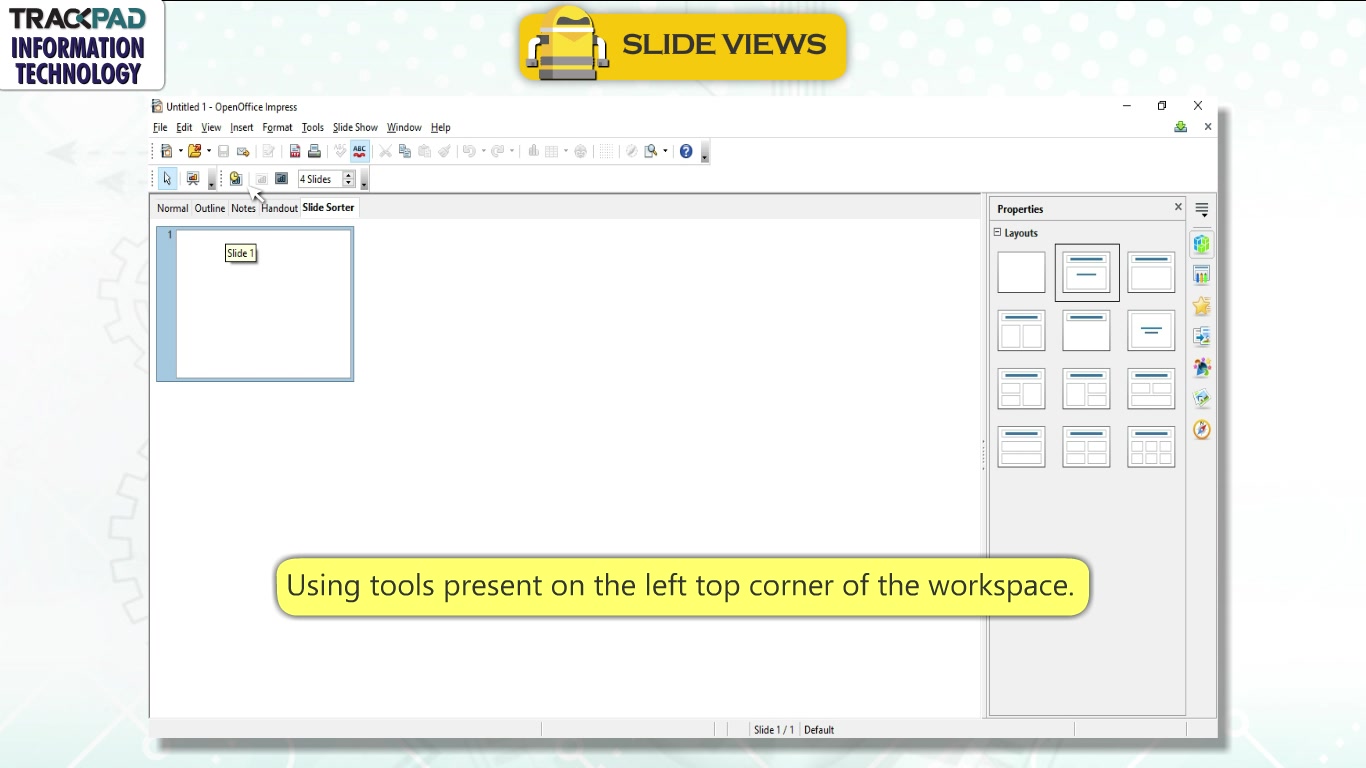1366x768 pixels.
Task: Open the Format menu
Action: pyautogui.click(x=277, y=127)
